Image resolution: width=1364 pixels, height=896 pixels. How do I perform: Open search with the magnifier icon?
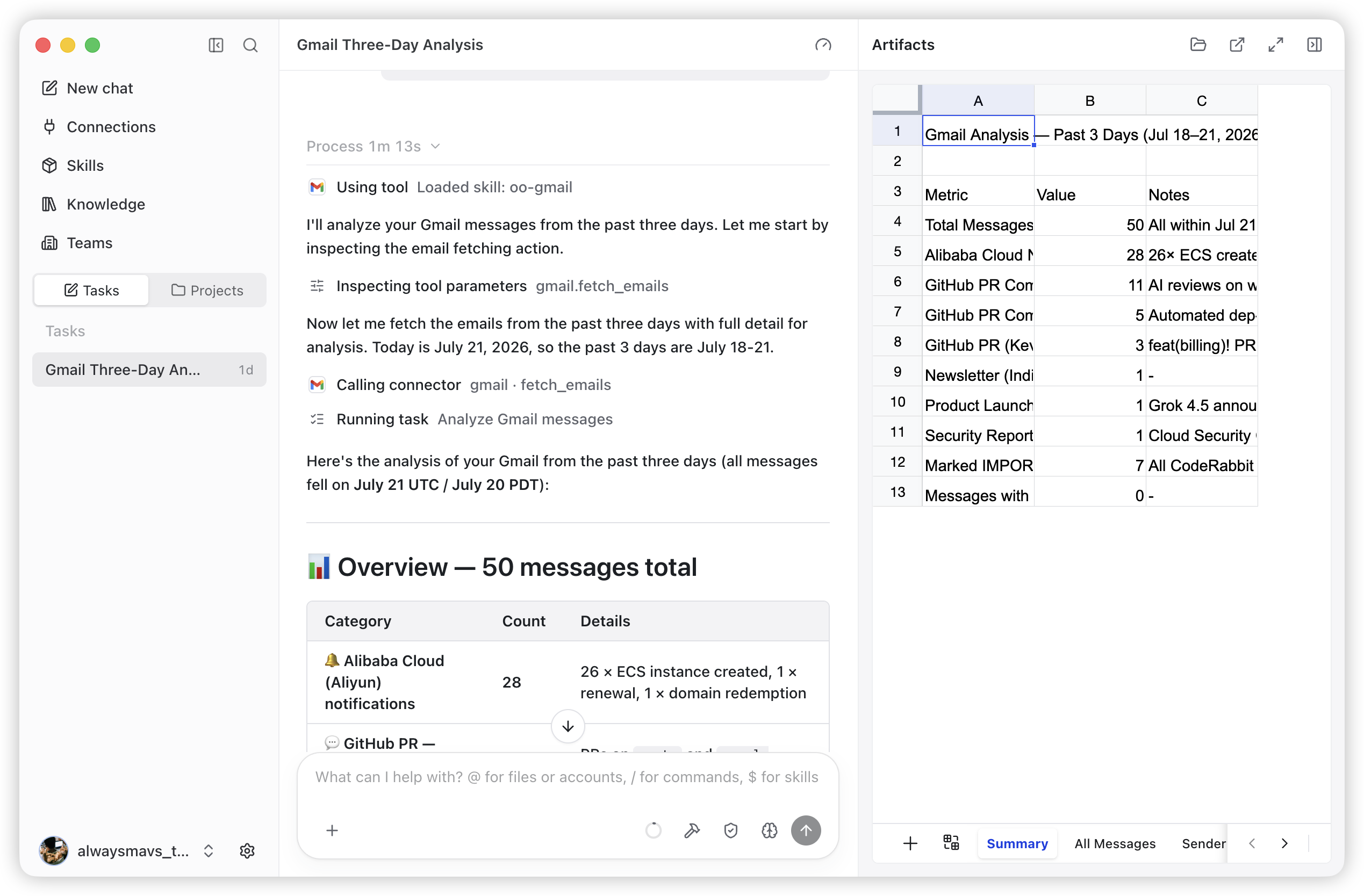250,45
